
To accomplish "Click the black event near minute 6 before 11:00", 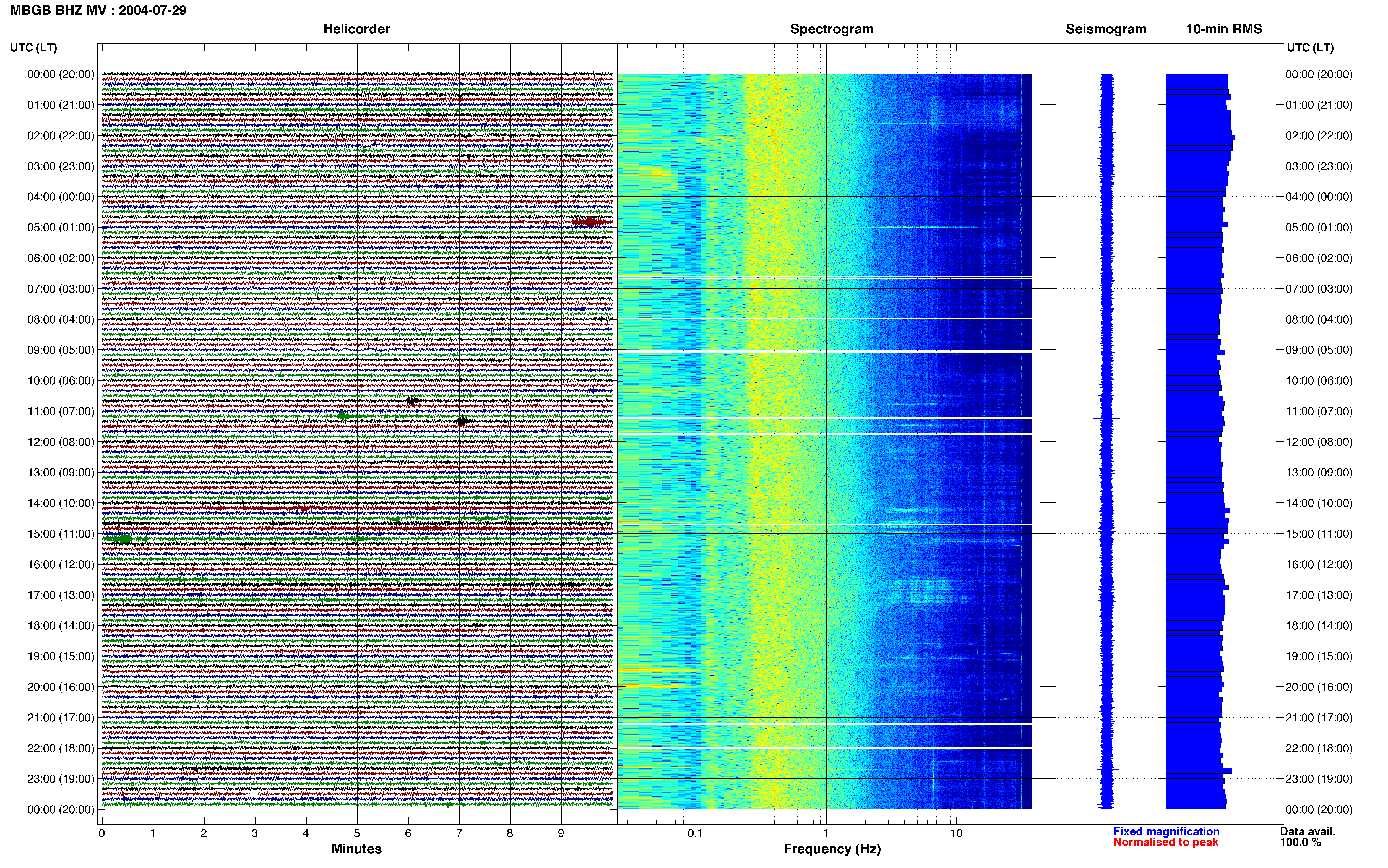I will (412, 401).
